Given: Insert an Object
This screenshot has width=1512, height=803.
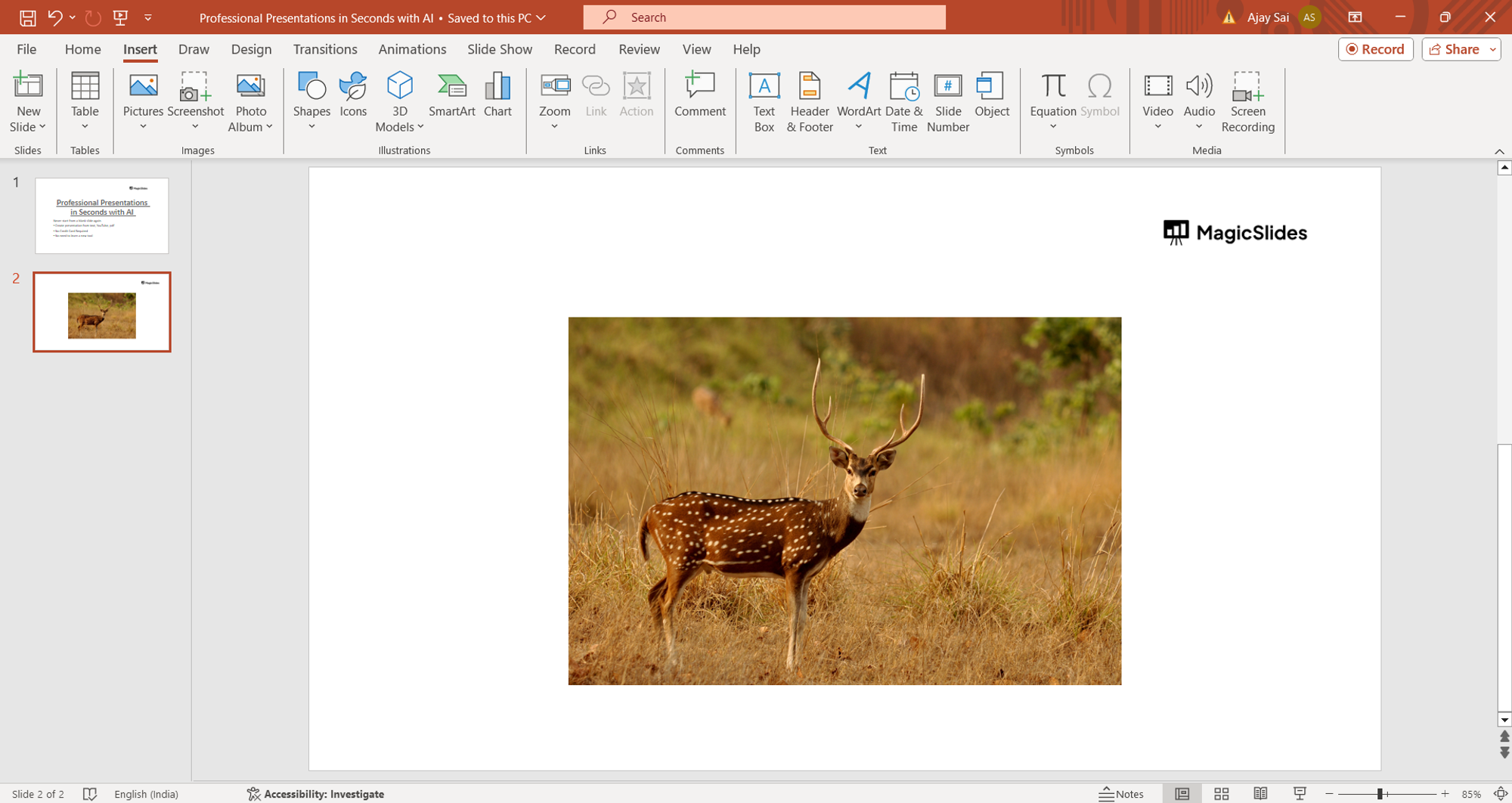Looking at the screenshot, I should click(x=992, y=95).
